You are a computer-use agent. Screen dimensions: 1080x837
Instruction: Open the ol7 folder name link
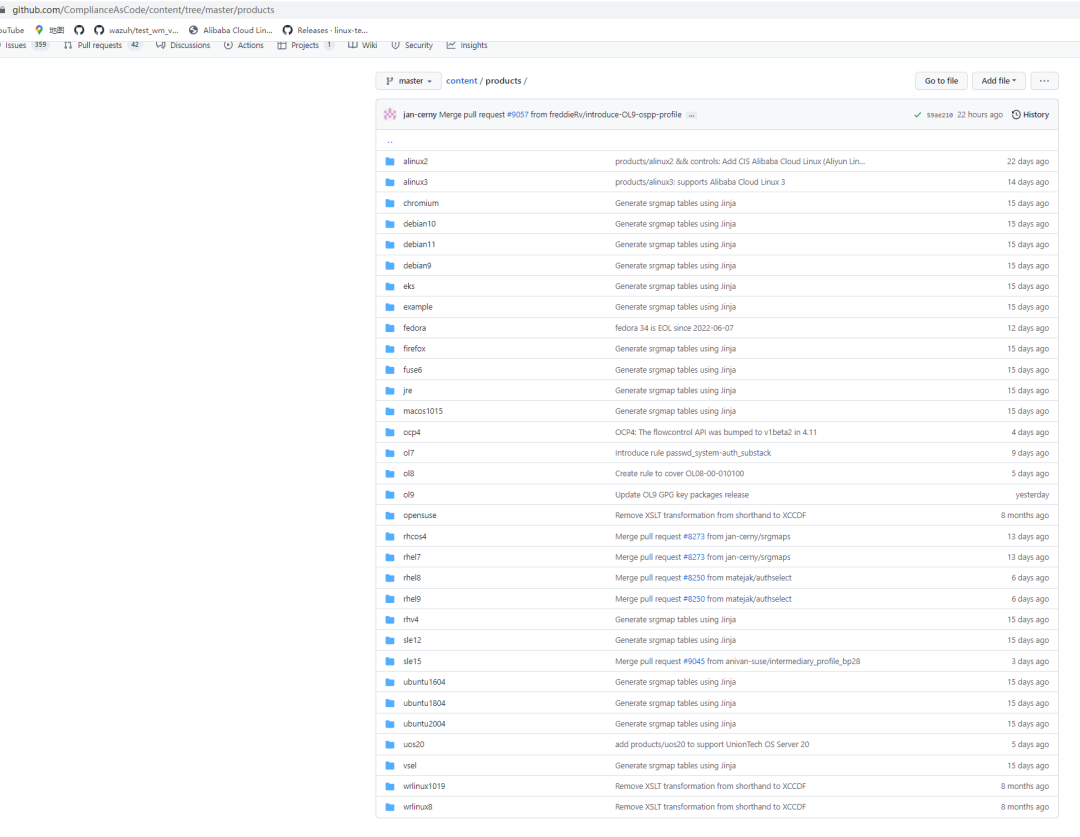point(408,453)
